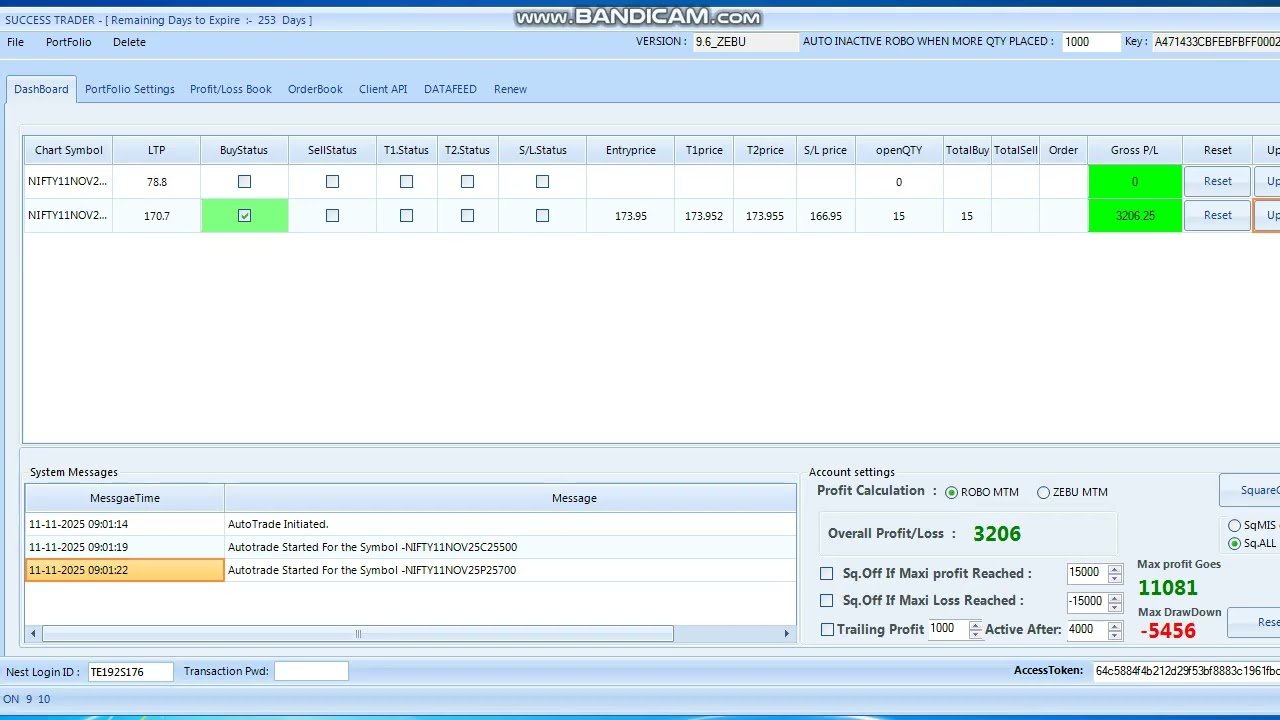Screen dimensions: 1280x720
Task: Open the DATAFEED tab
Action: 450,89
